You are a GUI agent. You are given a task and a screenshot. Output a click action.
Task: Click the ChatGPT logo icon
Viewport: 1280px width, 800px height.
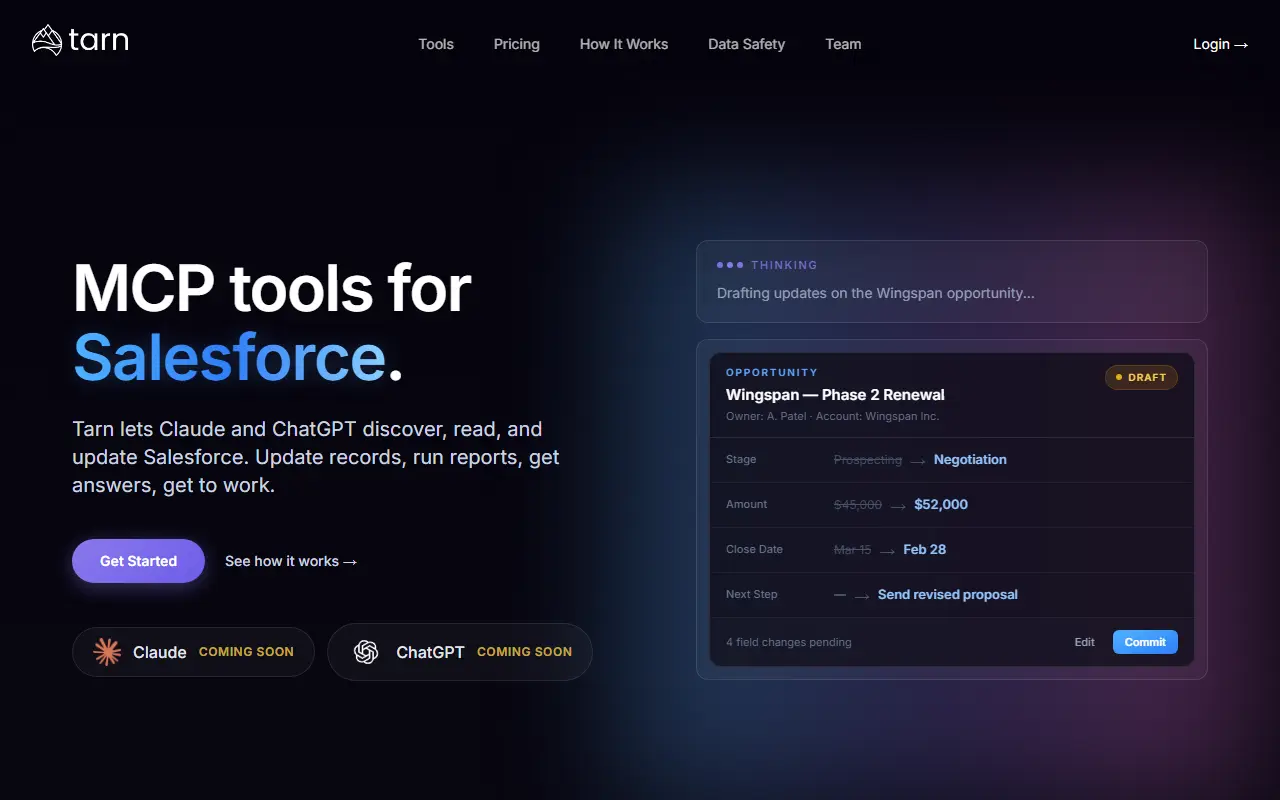(366, 652)
